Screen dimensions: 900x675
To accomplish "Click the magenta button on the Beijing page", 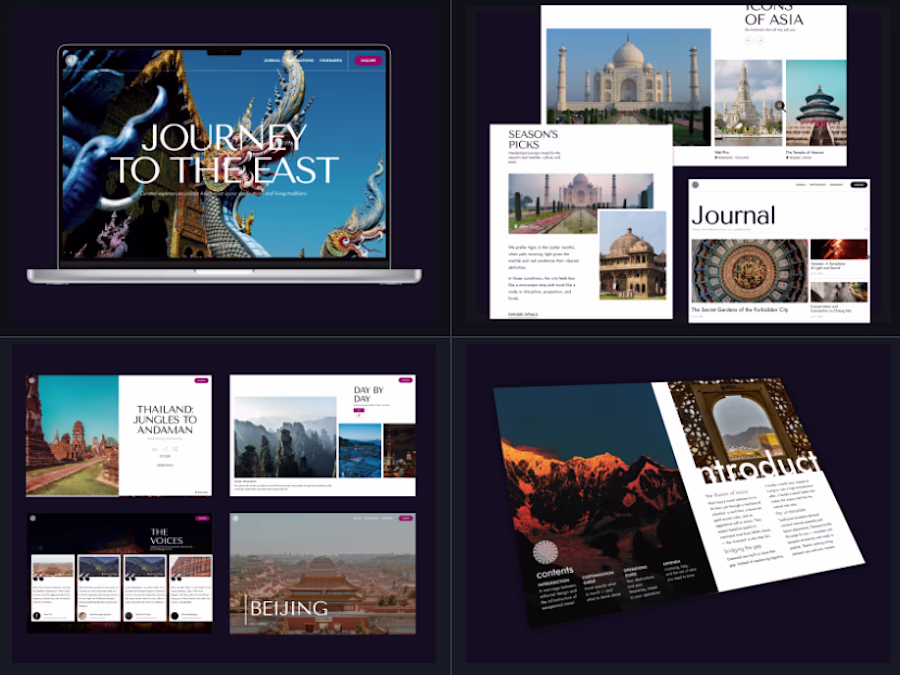I will (x=406, y=518).
